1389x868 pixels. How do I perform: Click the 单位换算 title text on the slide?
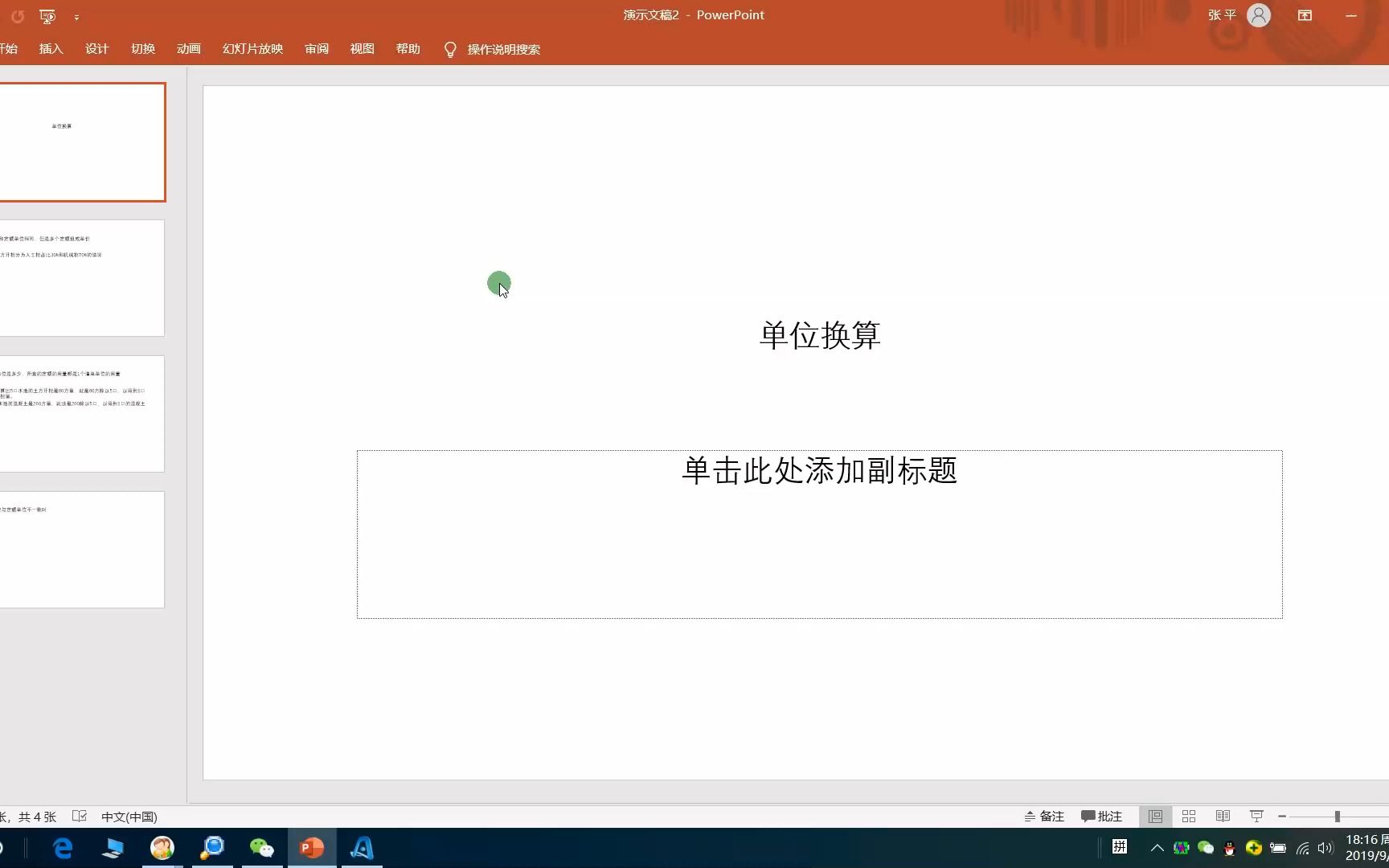point(820,335)
